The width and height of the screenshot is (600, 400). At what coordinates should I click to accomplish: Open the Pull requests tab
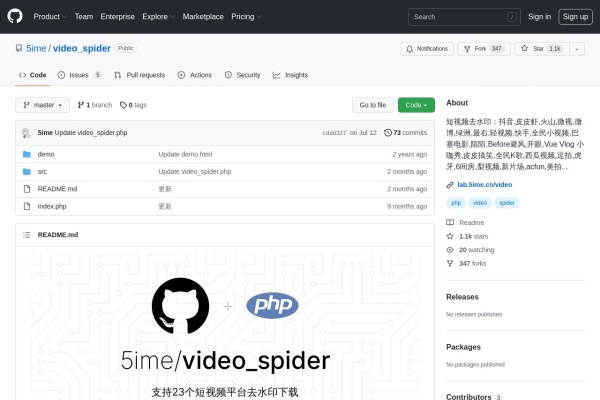[139, 75]
